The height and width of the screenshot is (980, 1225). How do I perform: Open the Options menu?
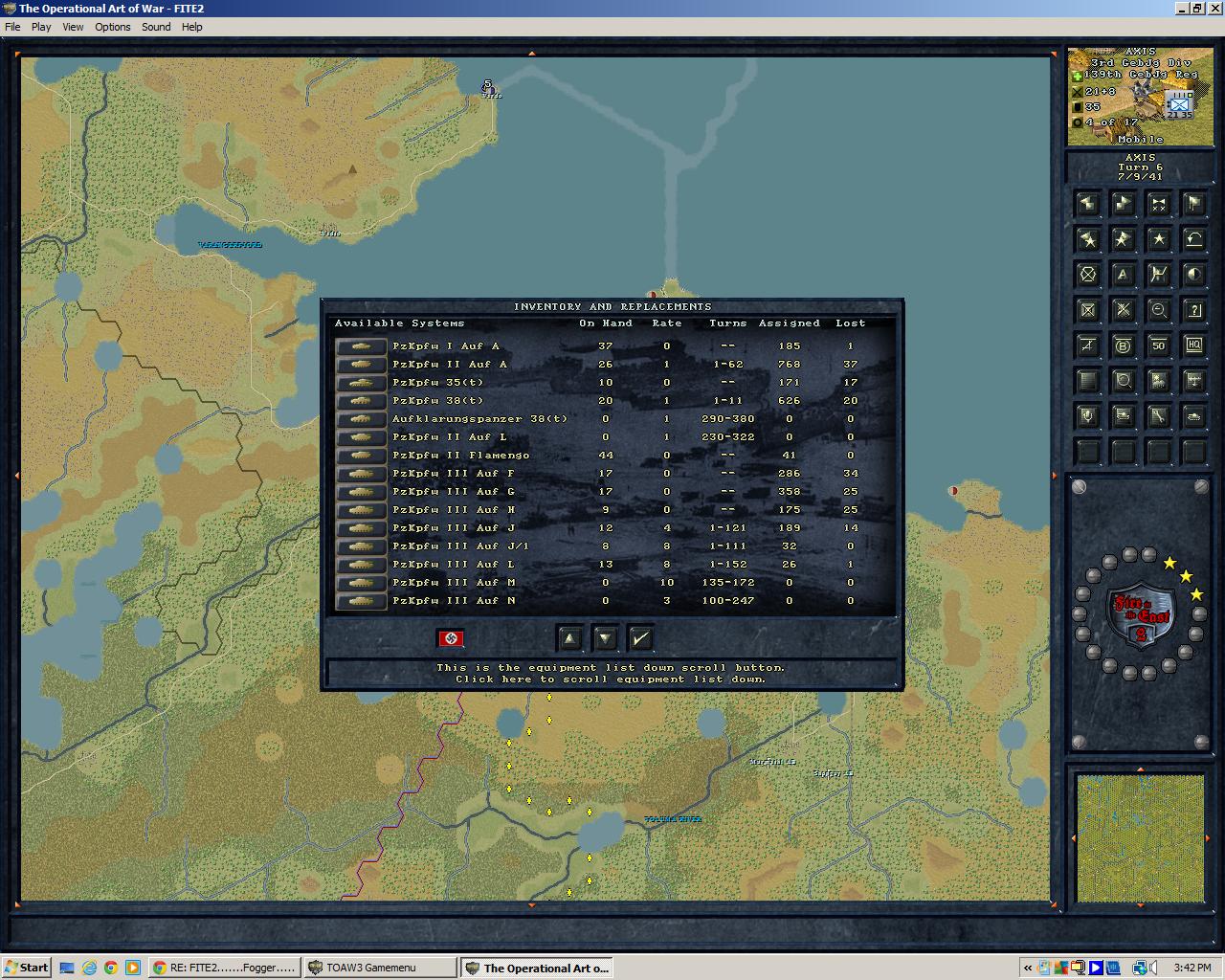coord(113,27)
